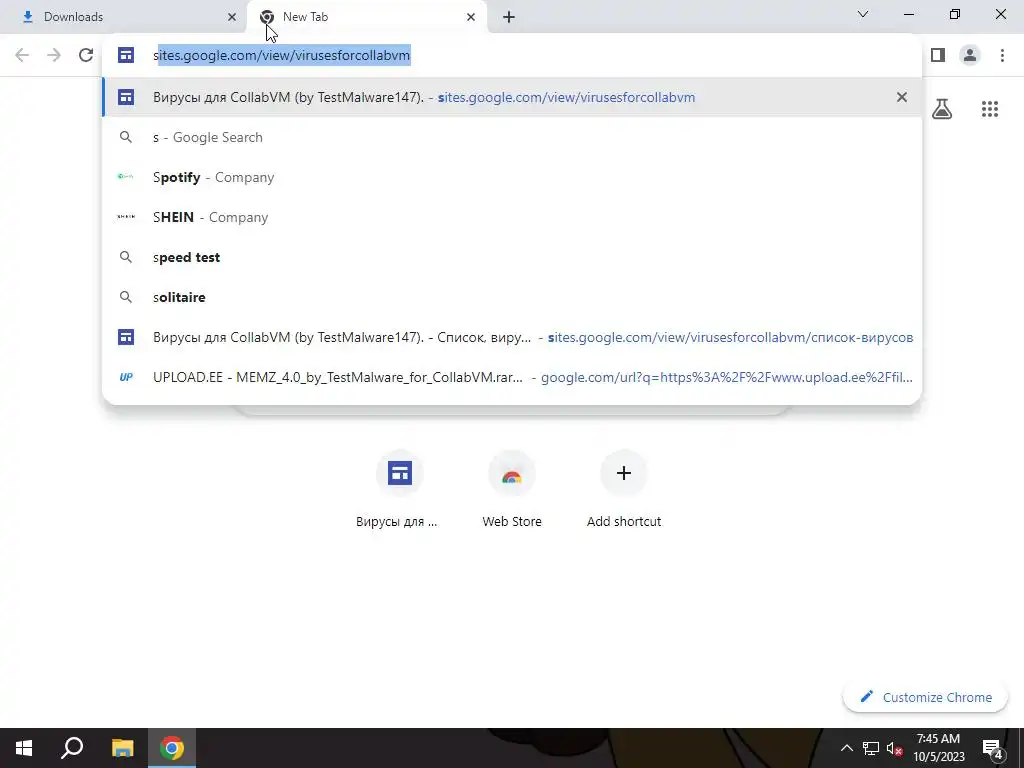The height and width of the screenshot is (768, 1024).
Task: Open the 'список-вирусов' history suggestion
Action: [512, 337]
